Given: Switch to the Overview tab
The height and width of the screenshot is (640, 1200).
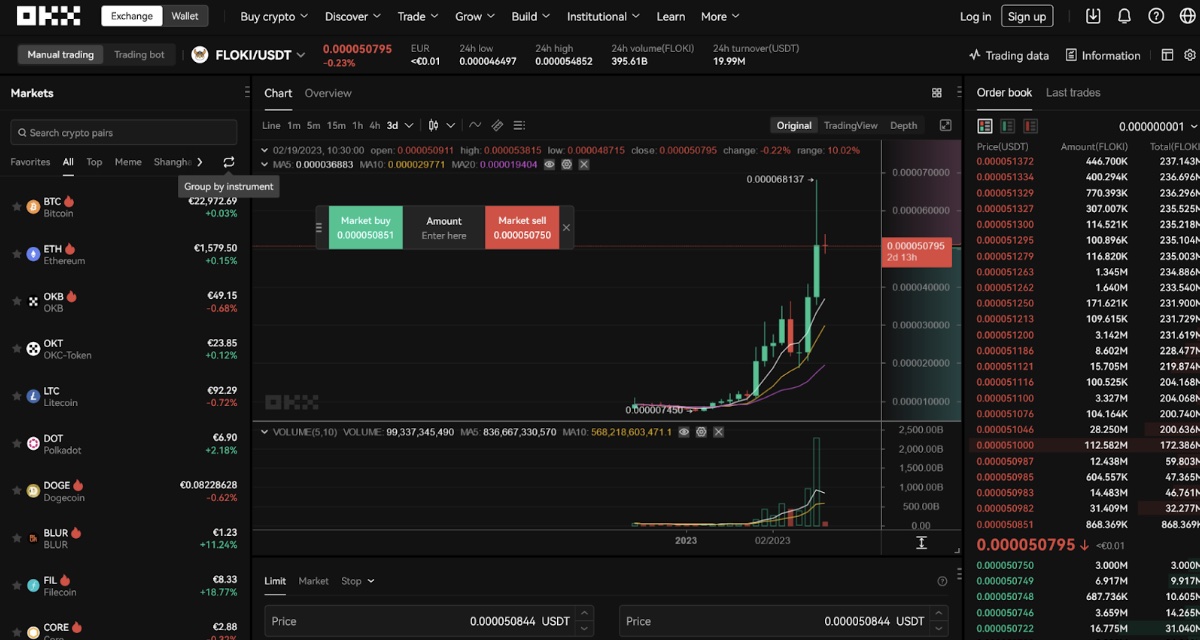Looking at the screenshot, I should coord(328,93).
